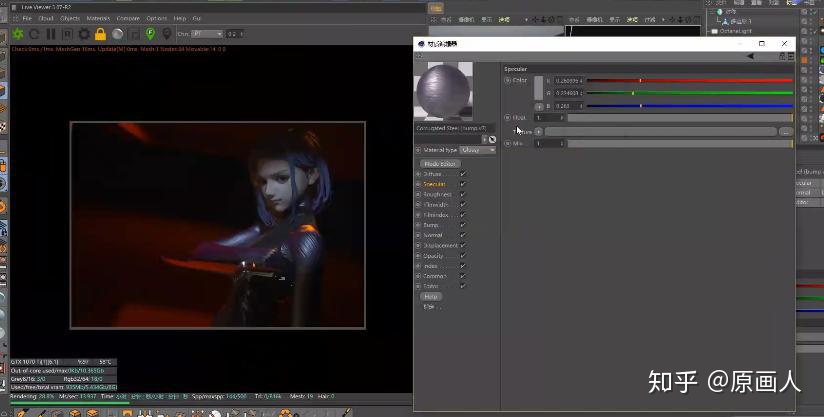Uncheck the Diffuse channel checkbox
The height and width of the screenshot is (417, 824).
coord(463,174)
